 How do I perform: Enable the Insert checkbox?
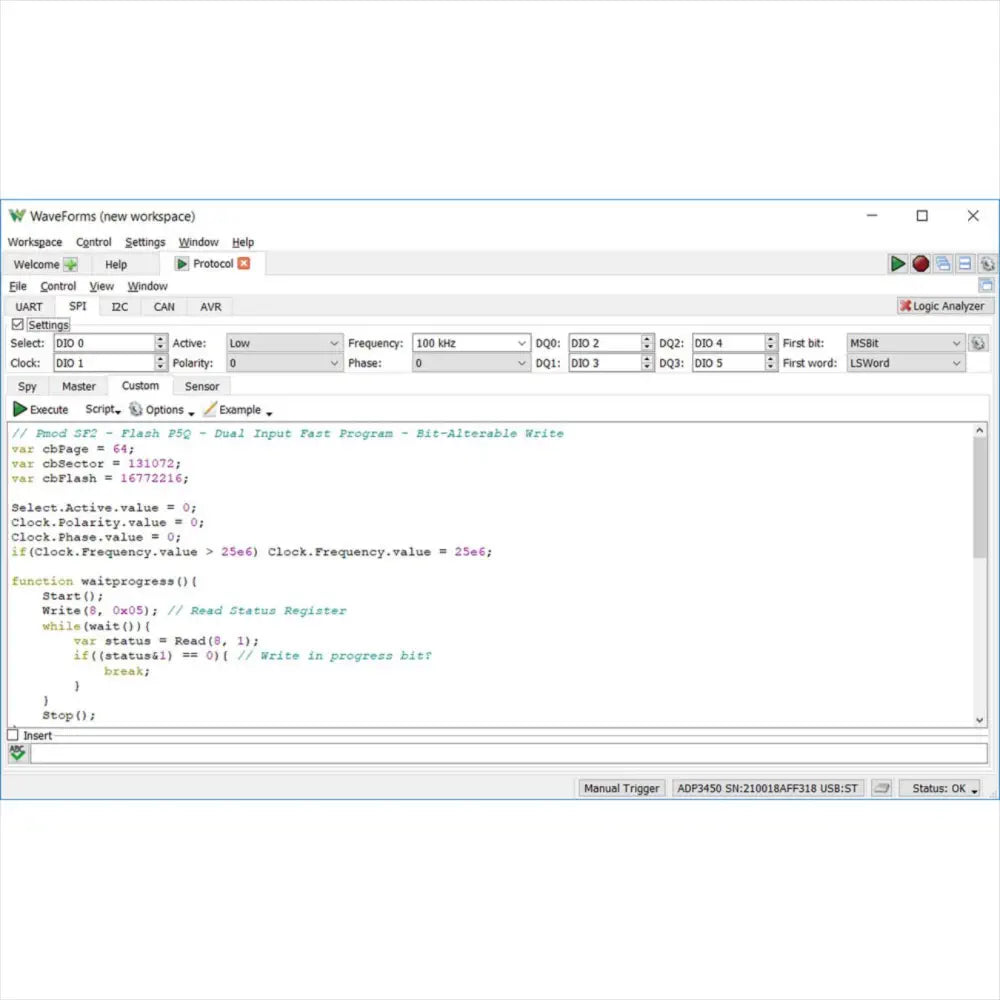[13, 735]
